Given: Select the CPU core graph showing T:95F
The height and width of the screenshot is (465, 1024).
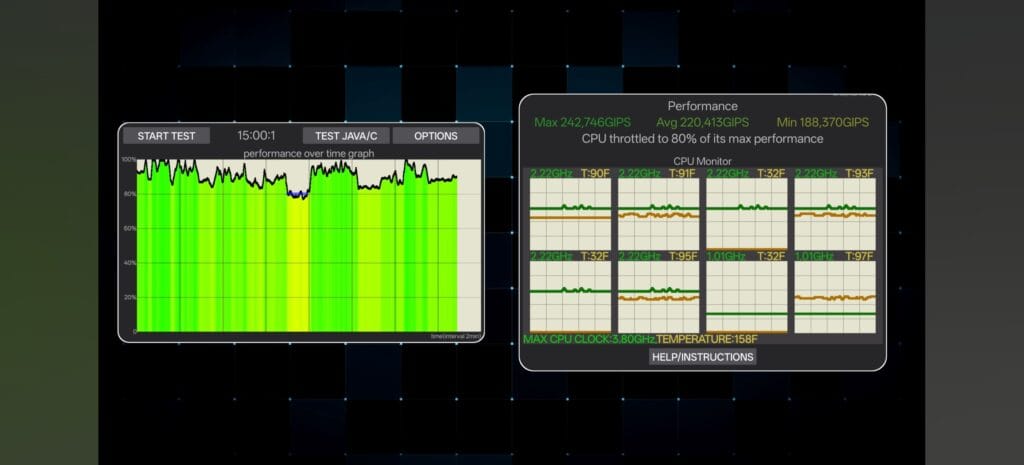Looking at the screenshot, I should point(658,296).
